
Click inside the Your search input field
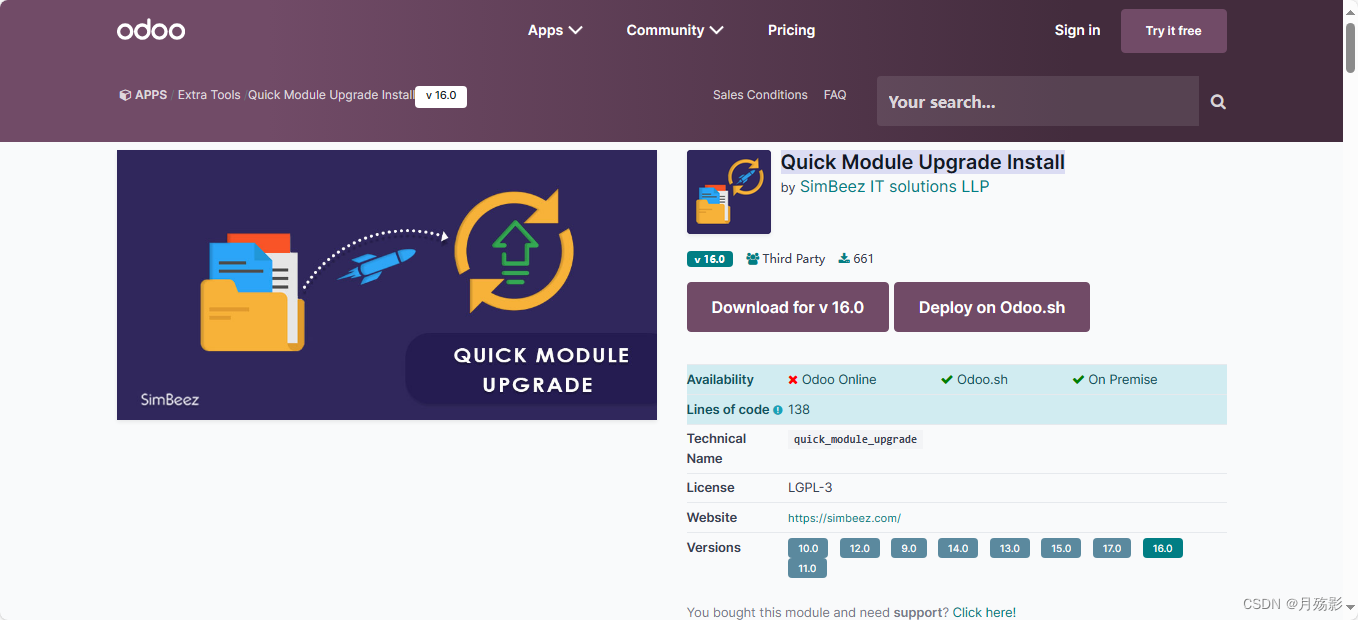click(x=1037, y=101)
